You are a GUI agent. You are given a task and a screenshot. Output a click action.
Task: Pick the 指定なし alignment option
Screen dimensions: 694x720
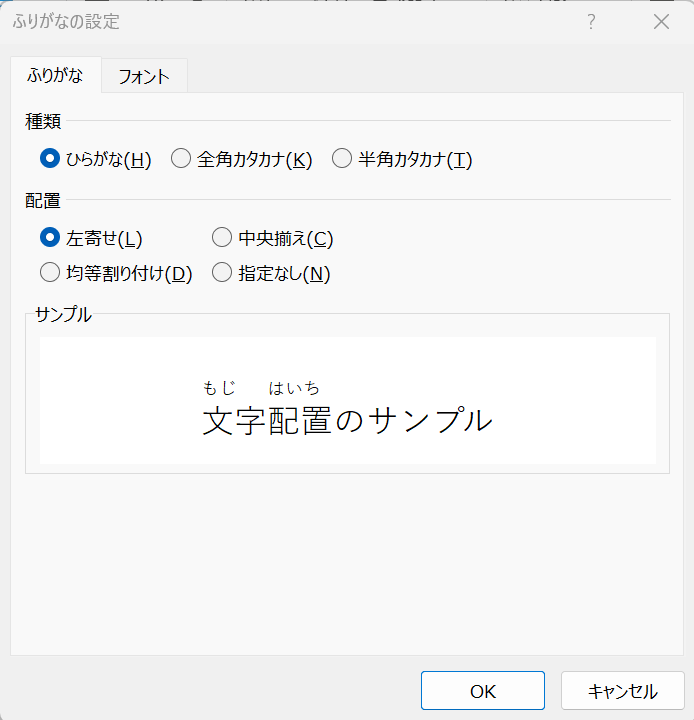coord(222,273)
